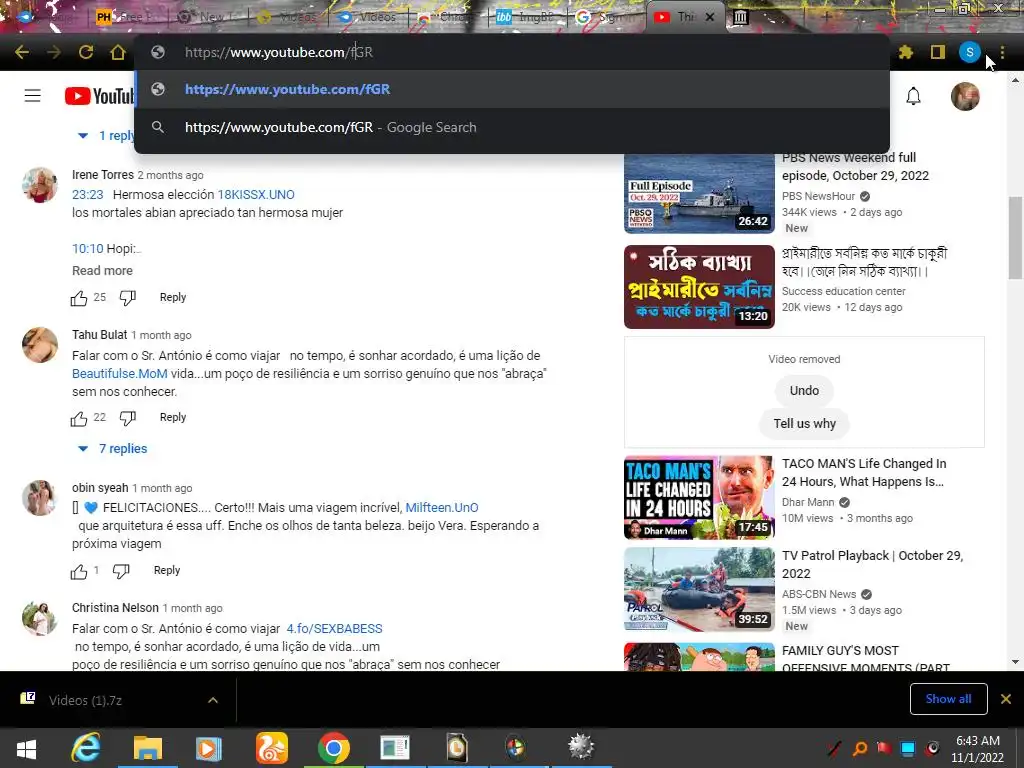Open Irene Torres's profile picture
1024x768 pixels.
(40, 185)
